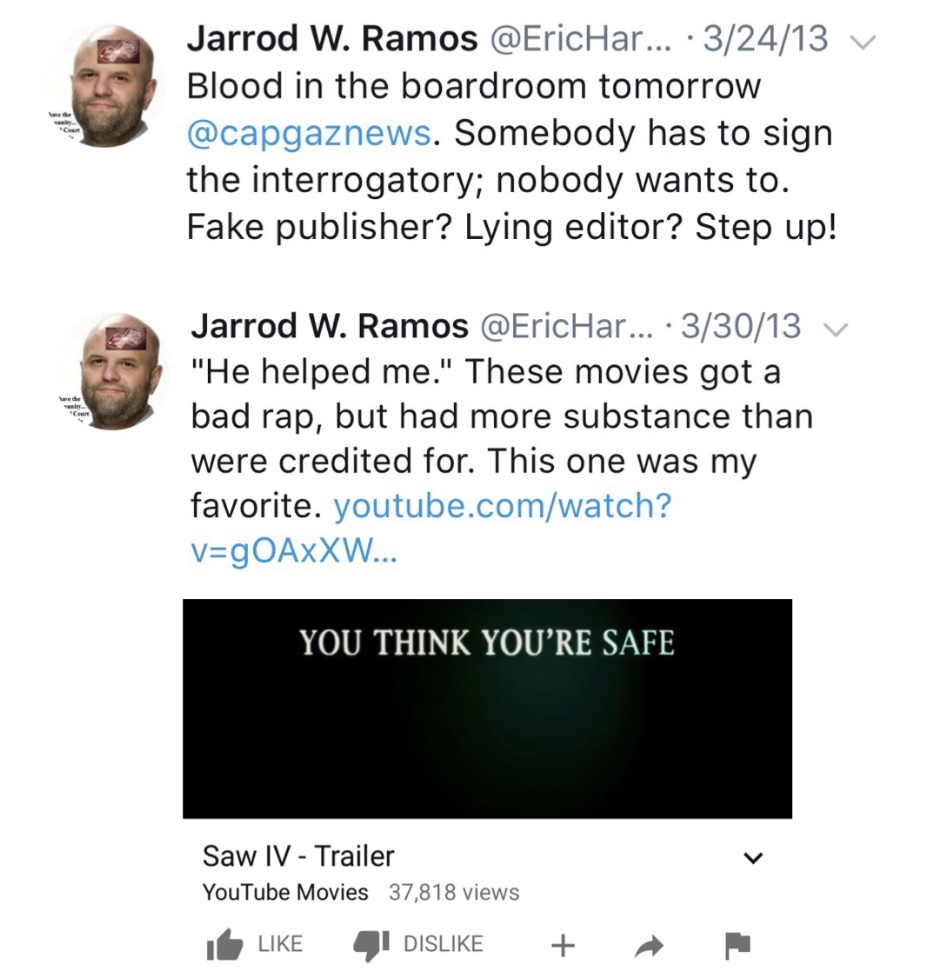
Task: Add video with the plus icon
Action: click(563, 944)
